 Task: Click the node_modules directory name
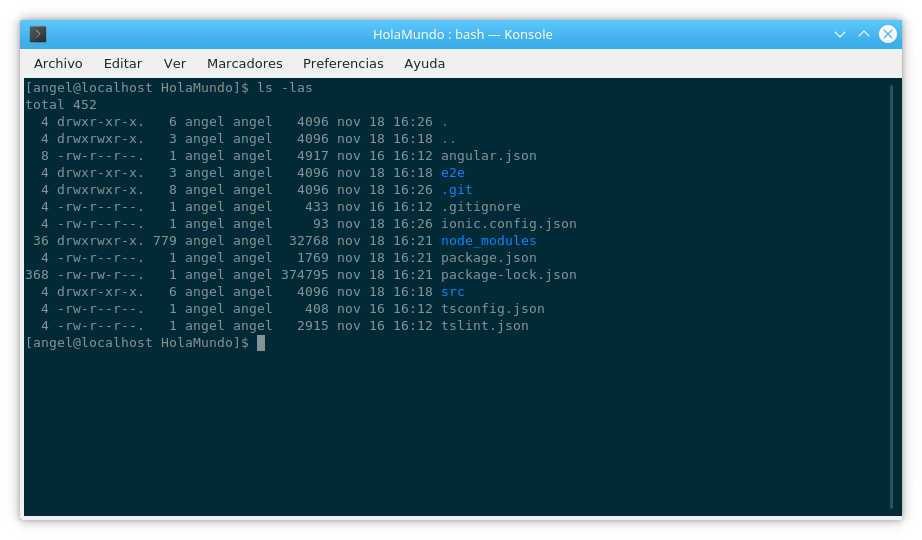(489, 241)
